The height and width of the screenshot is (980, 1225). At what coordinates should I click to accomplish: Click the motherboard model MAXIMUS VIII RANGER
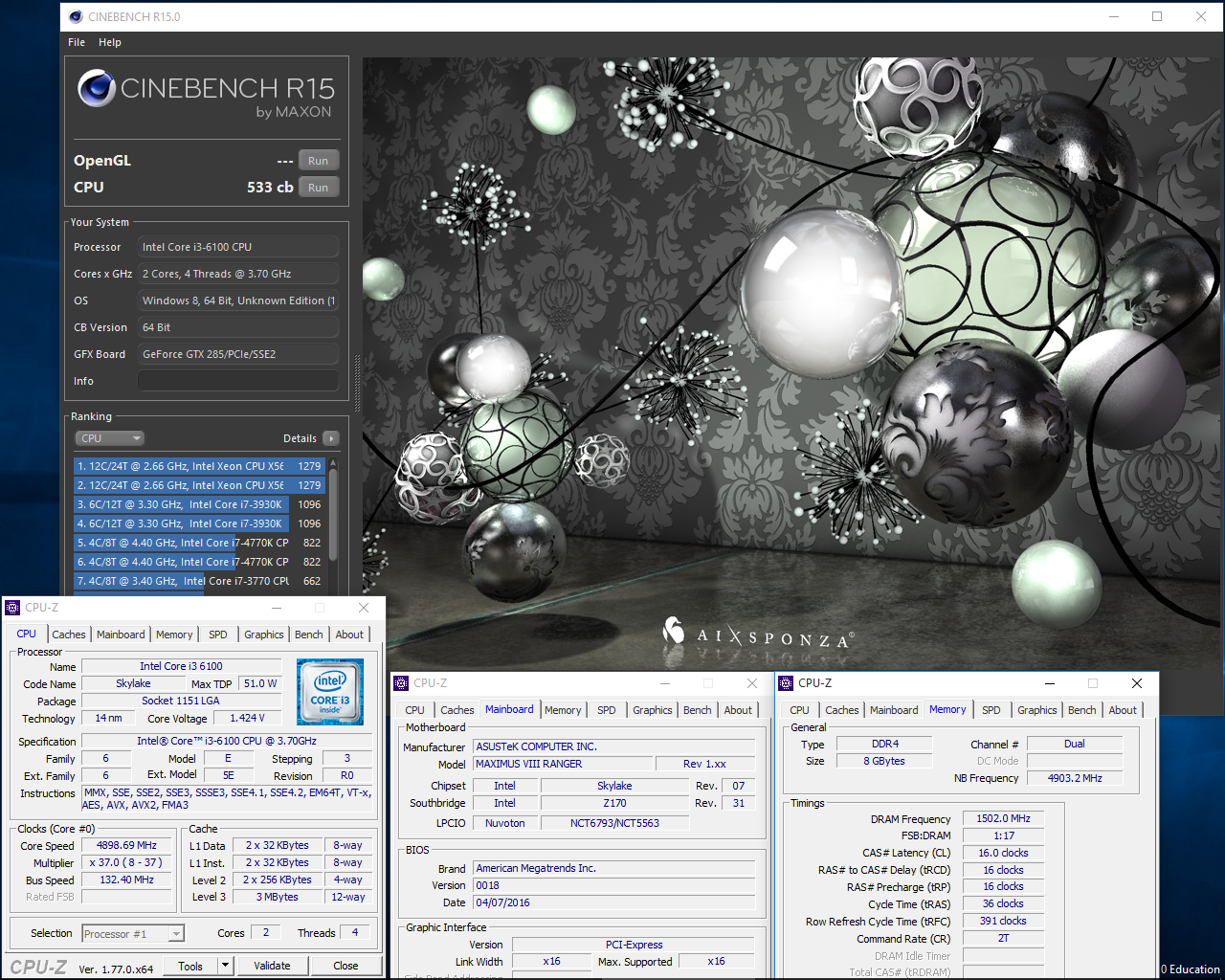point(564,764)
